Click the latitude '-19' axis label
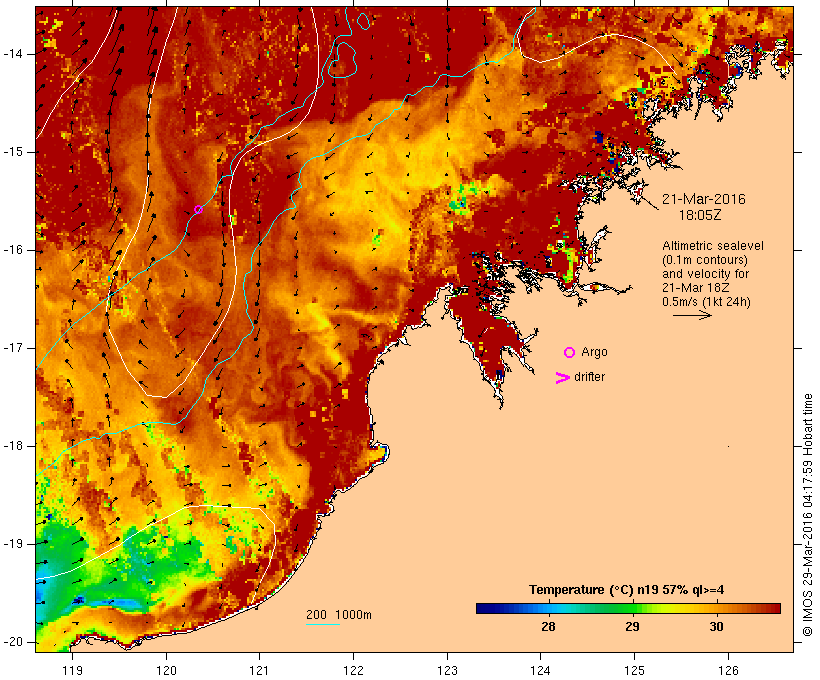The image size is (820, 680). [13, 544]
